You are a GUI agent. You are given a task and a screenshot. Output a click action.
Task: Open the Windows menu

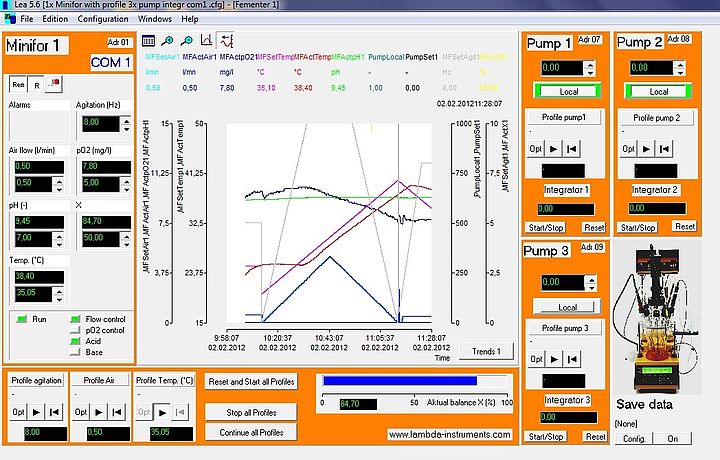pos(155,19)
